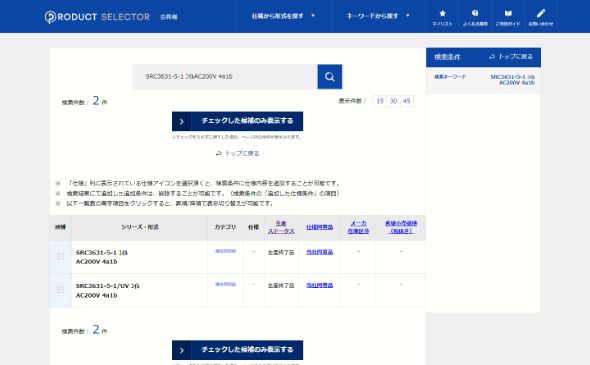Set display count to 45

(x=406, y=101)
